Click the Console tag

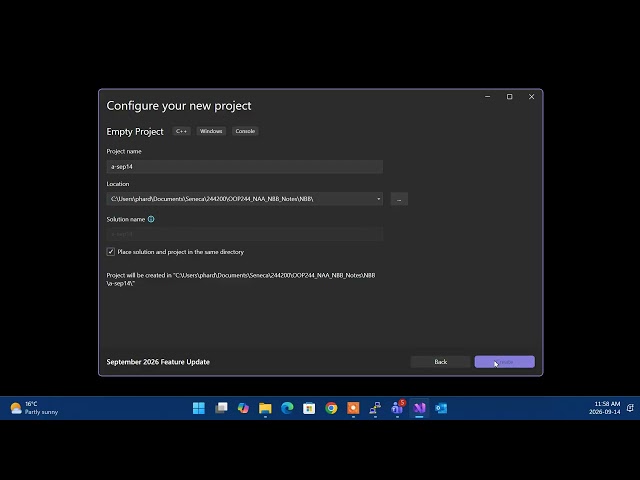coord(245,131)
